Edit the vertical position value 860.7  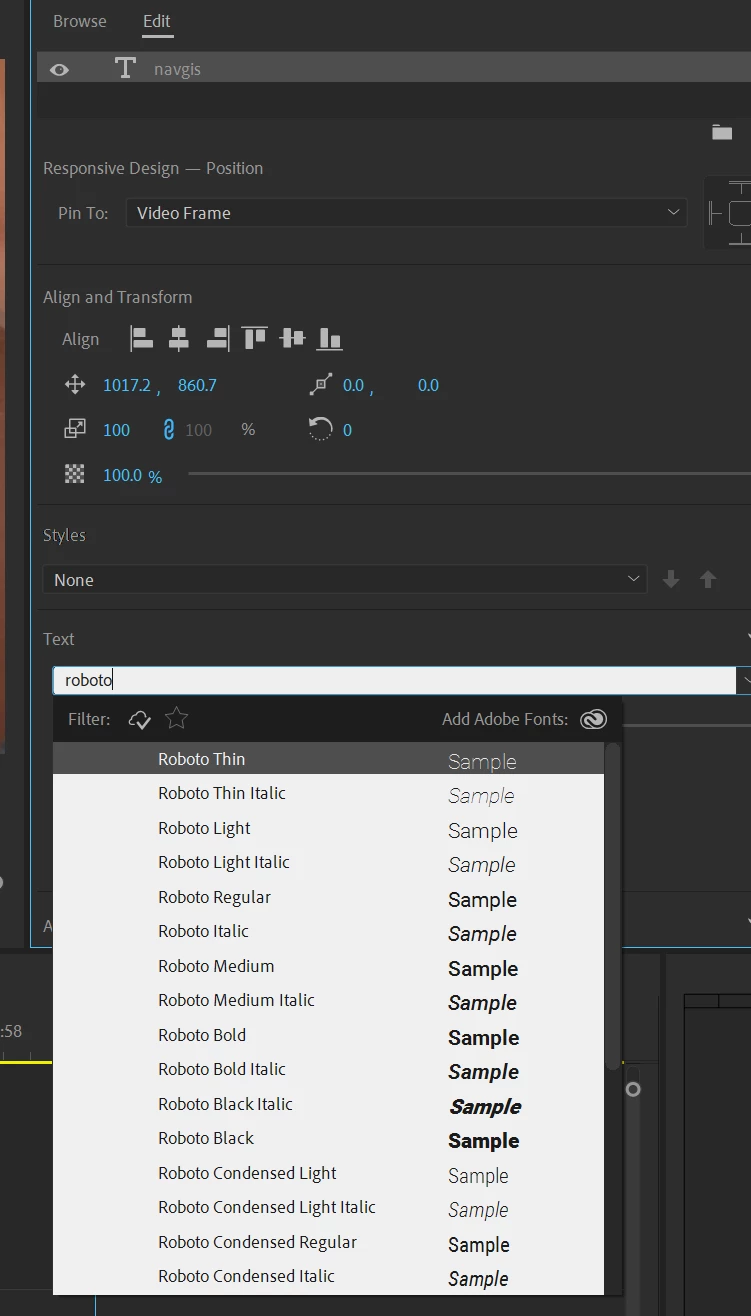(x=197, y=385)
